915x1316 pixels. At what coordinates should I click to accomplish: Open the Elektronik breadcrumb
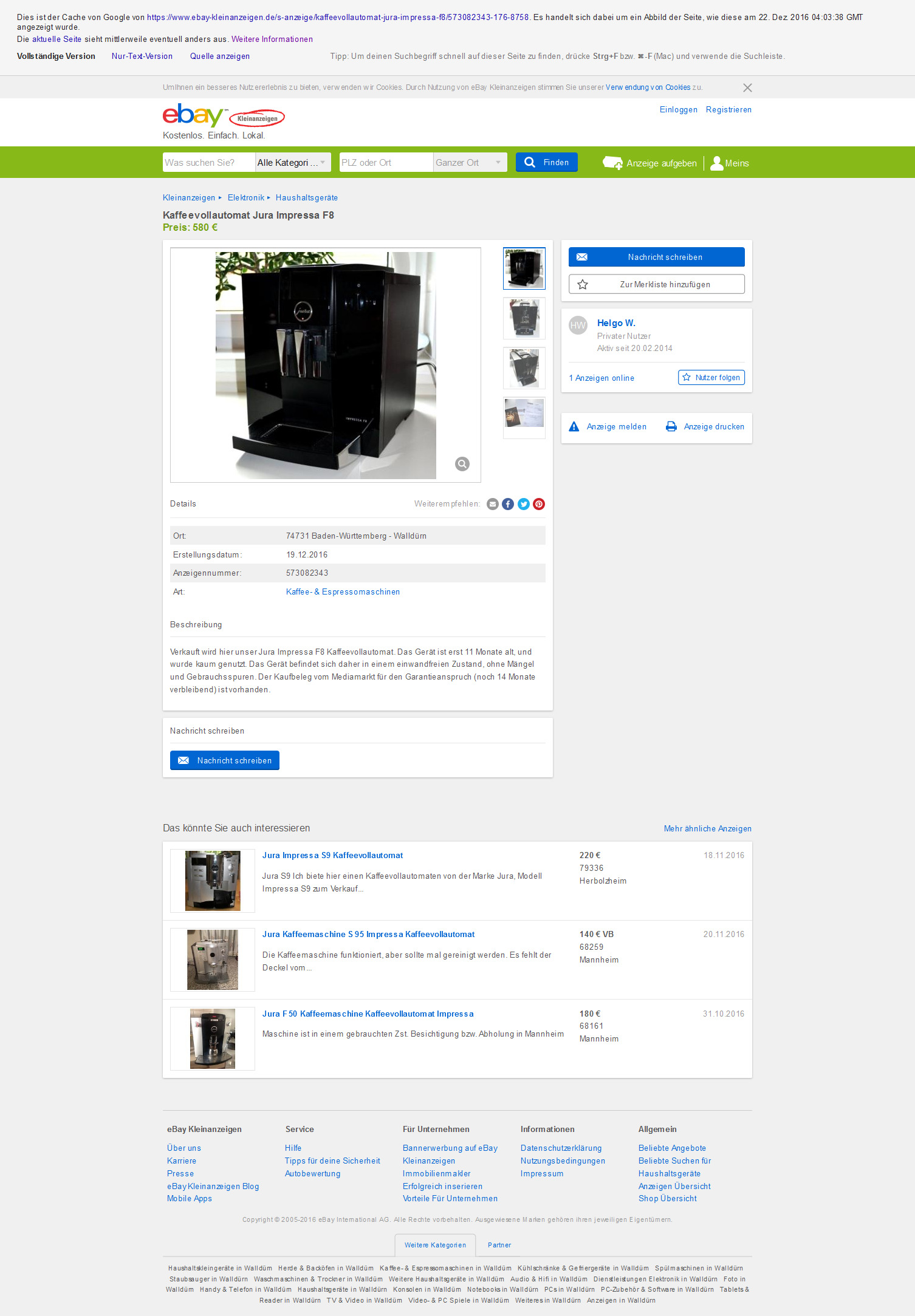click(x=246, y=198)
